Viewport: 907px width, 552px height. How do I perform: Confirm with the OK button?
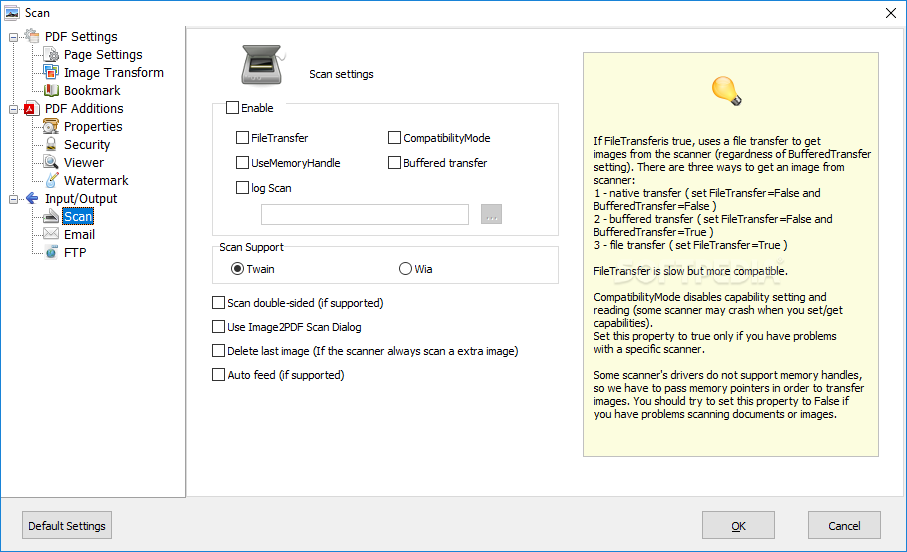pyautogui.click(x=739, y=525)
